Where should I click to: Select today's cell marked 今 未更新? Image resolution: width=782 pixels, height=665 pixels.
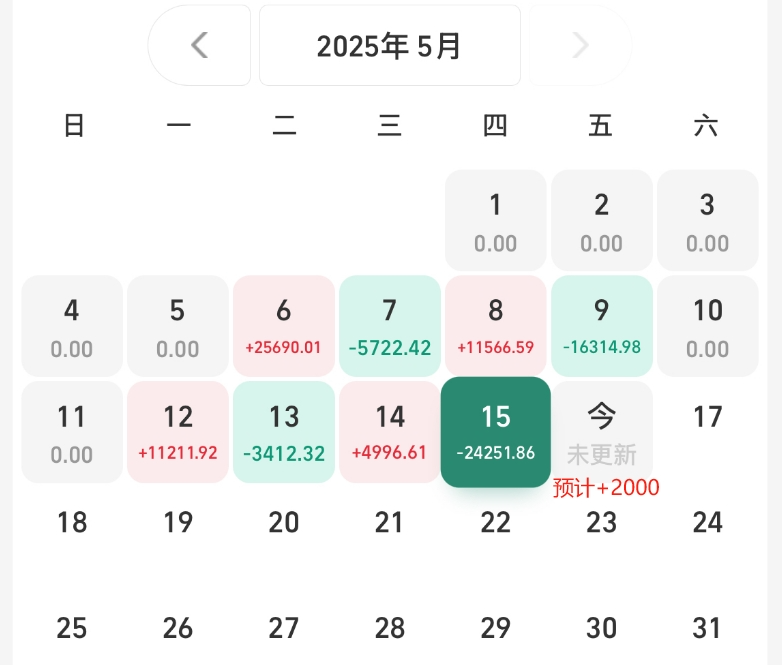pyautogui.click(x=602, y=433)
